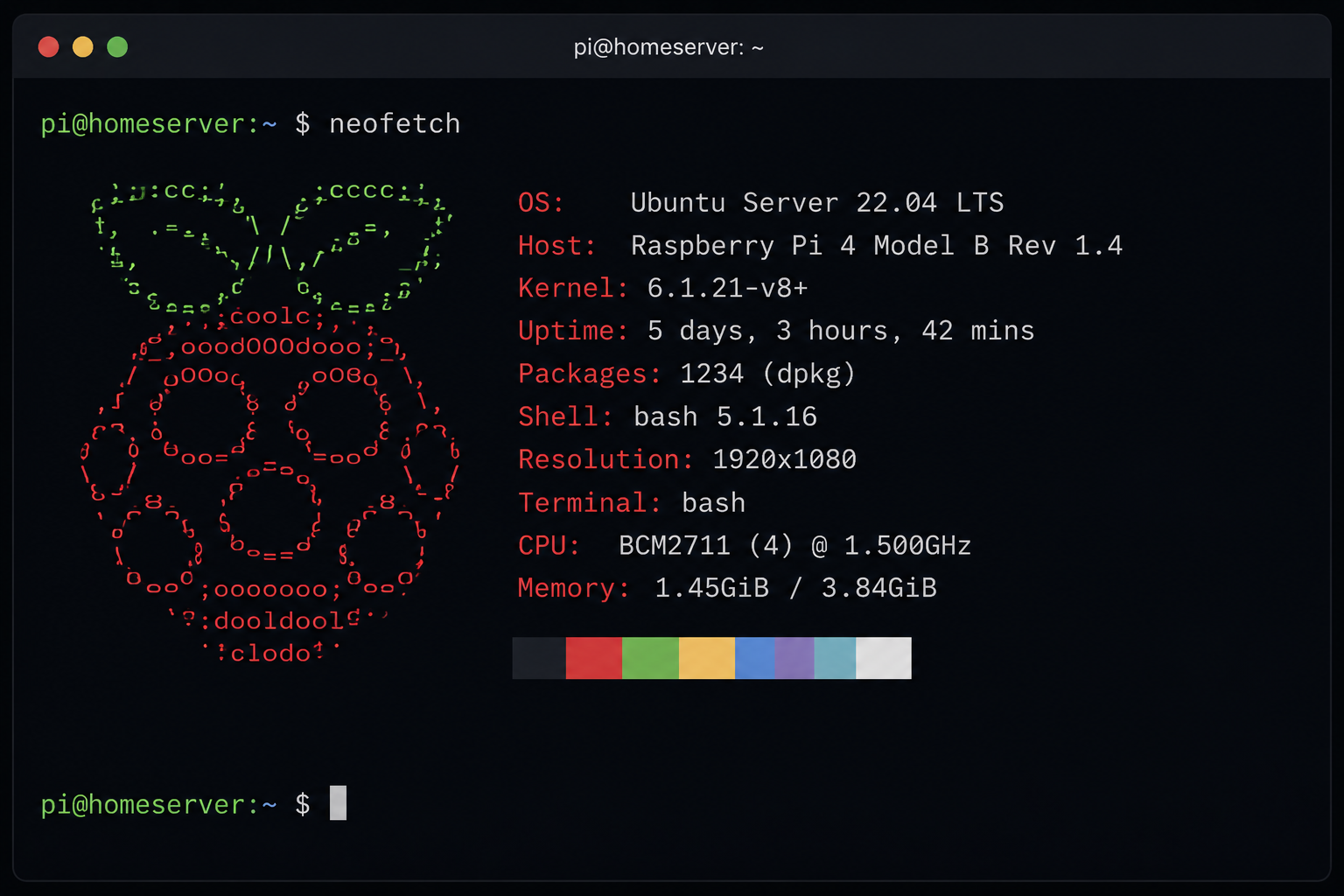Maximize the terminal using green button

pos(117,46)
